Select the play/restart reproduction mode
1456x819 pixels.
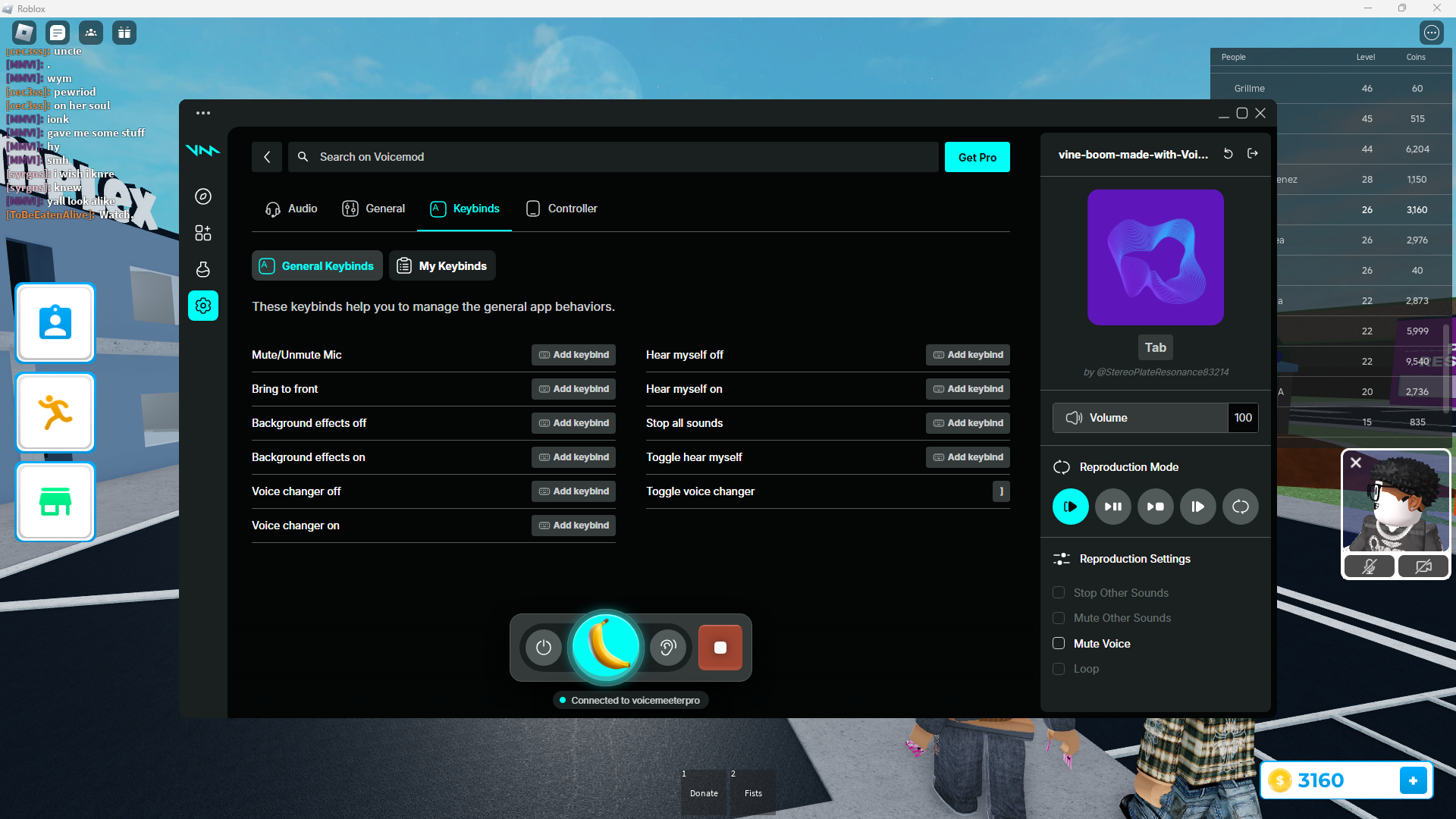(x=1071, y=507)
